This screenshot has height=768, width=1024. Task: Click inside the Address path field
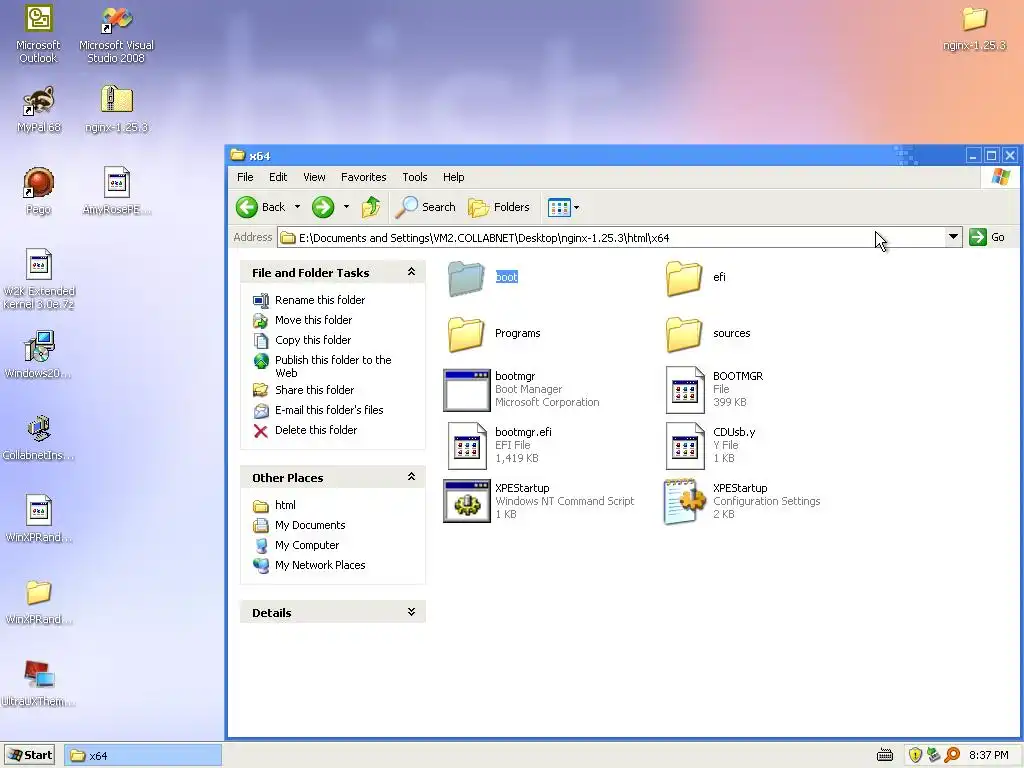click(611, 238)
